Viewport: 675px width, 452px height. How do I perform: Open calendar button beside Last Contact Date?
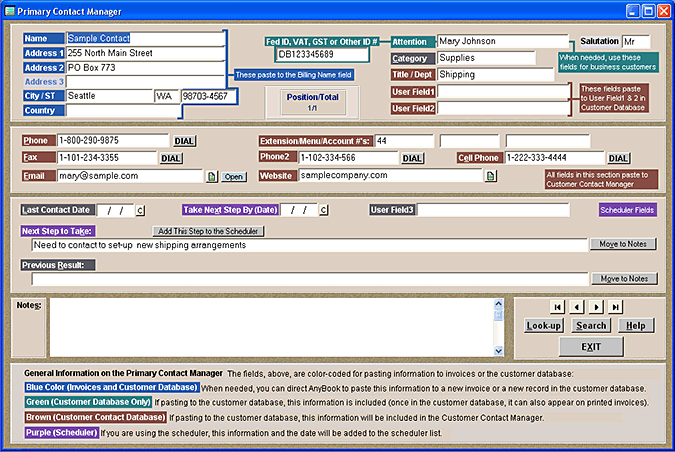(x=140, y=210)
